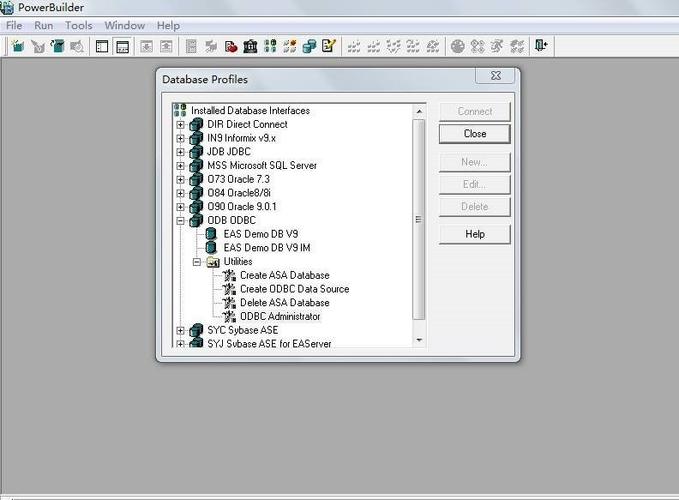Click the Close button in dialog
679x500 pixels.
[475, 134]
